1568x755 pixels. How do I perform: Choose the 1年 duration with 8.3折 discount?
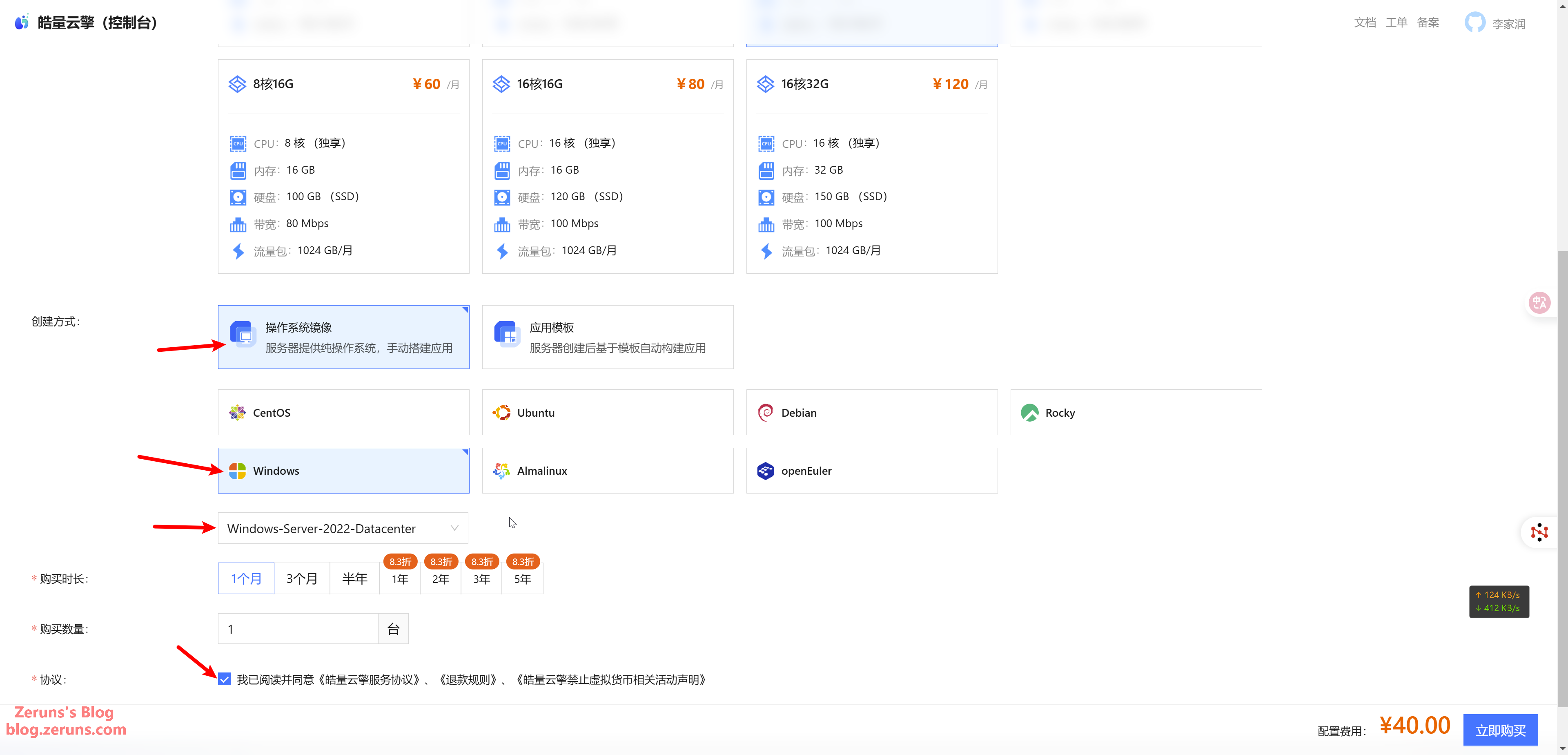tap(399, 579)
